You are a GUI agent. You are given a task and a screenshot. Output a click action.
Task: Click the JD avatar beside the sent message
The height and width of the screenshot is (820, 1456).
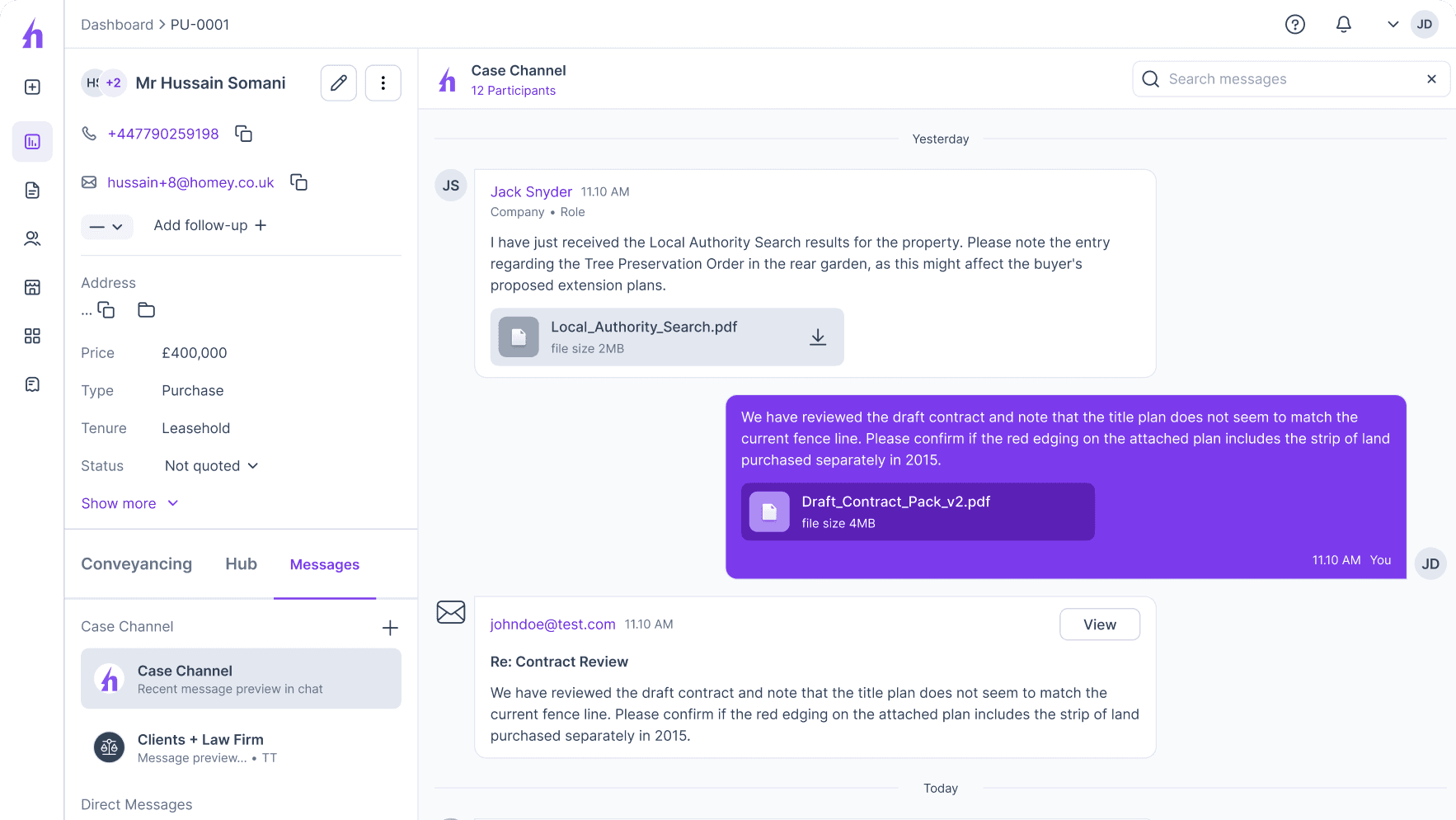(x=1430, y=564)
